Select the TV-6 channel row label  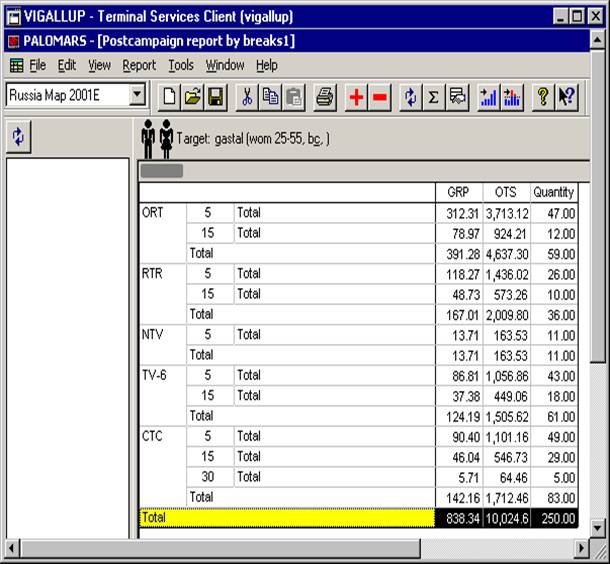point(154,375)
